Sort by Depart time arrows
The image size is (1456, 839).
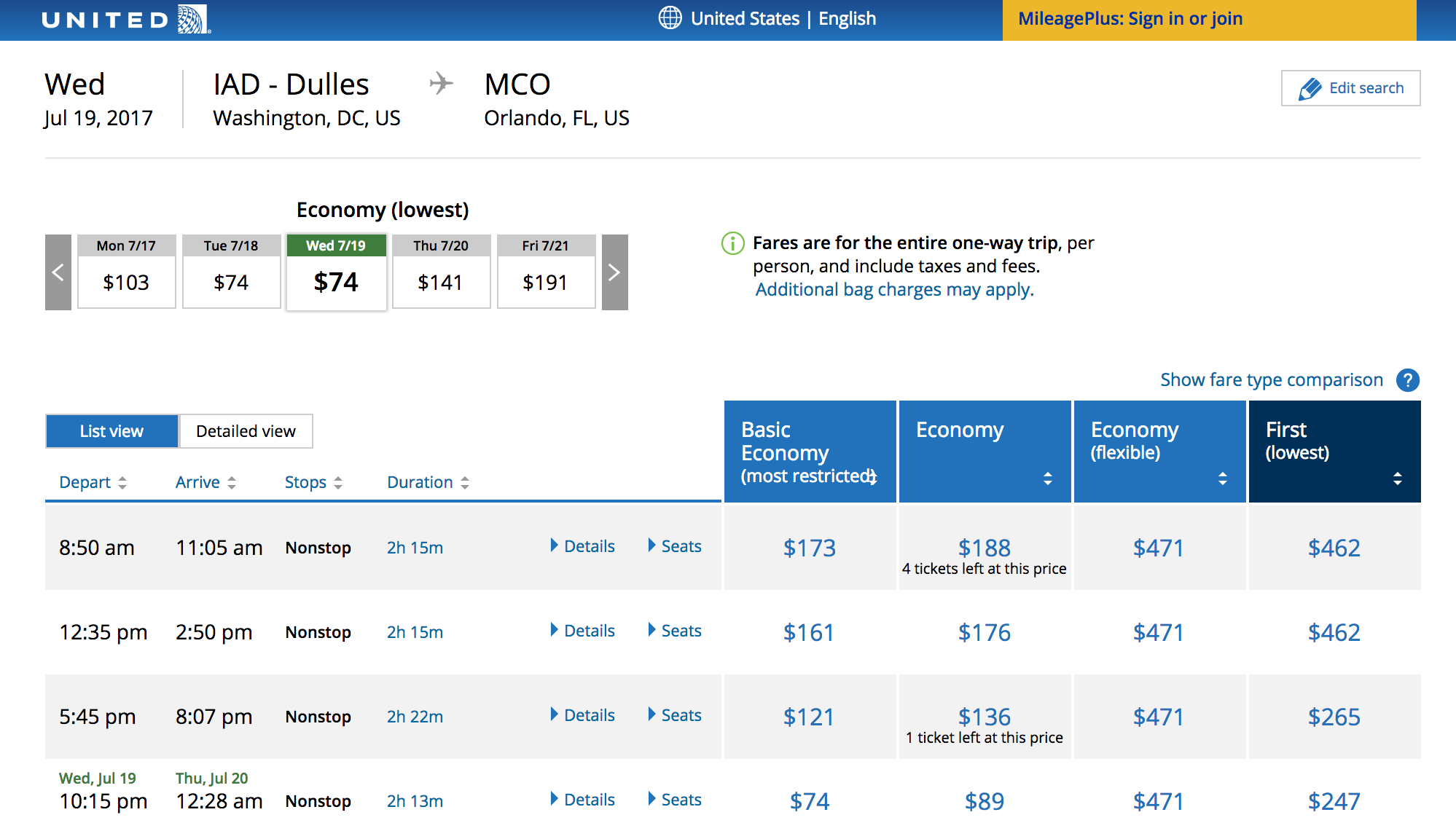[122, 483]
